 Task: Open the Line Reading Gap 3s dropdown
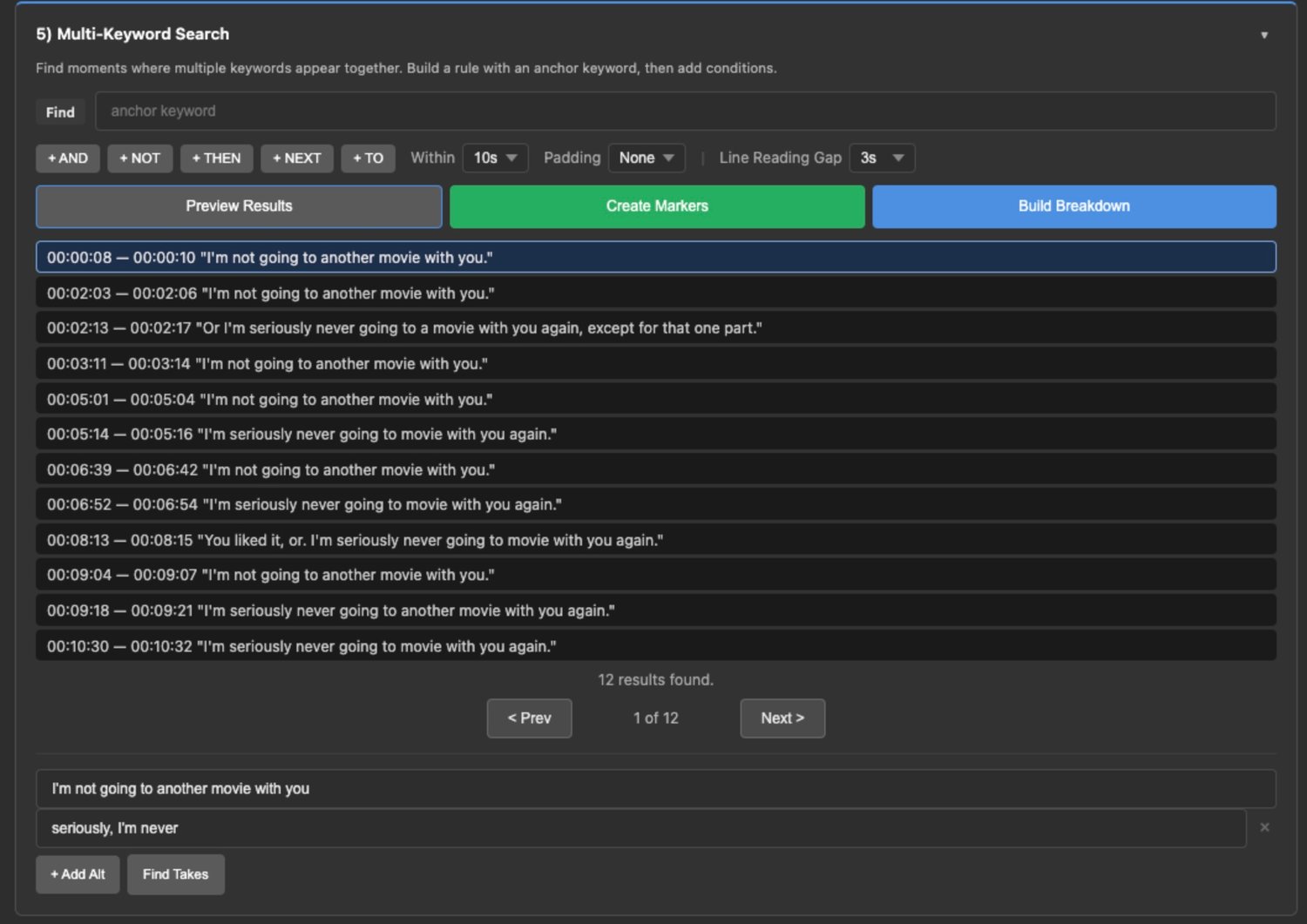coord(882,158)
